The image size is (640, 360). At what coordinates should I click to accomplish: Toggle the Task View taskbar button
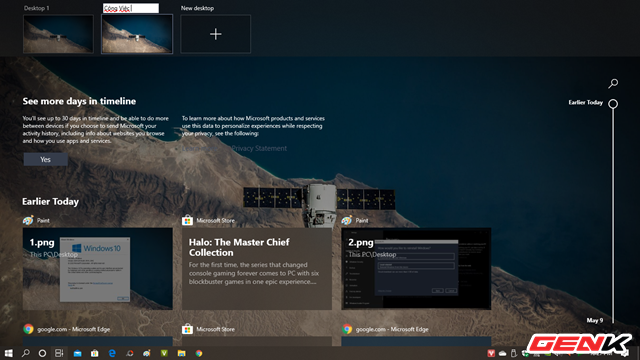(59, 353)
